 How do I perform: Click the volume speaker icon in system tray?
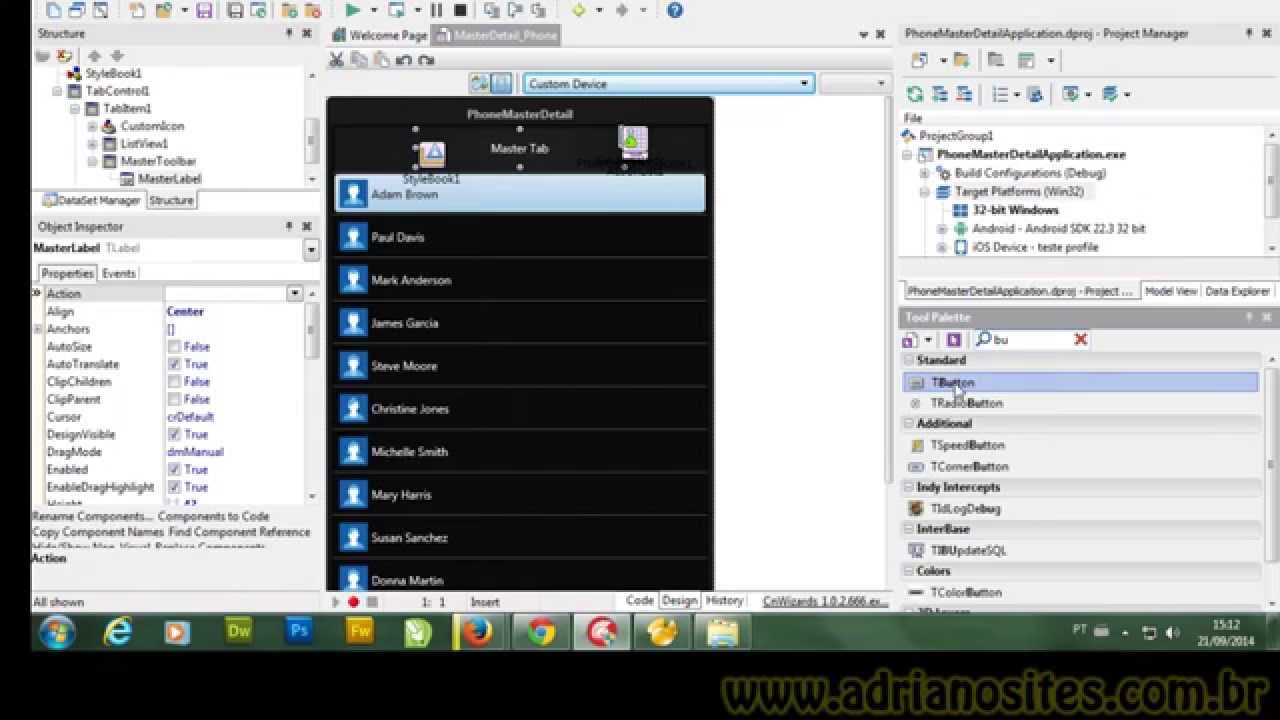pos(1172,633)
